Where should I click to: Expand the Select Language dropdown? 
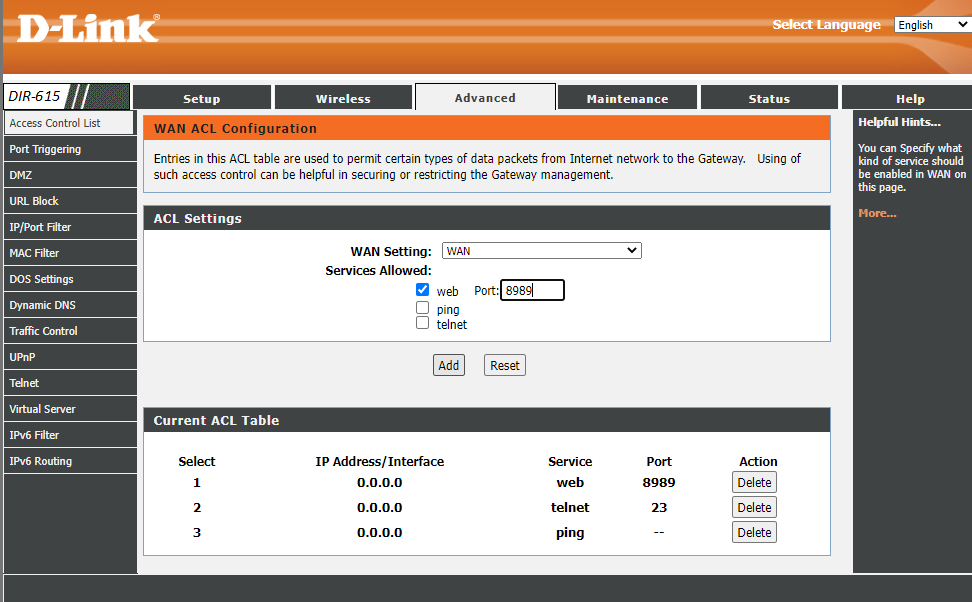(931, 25)
